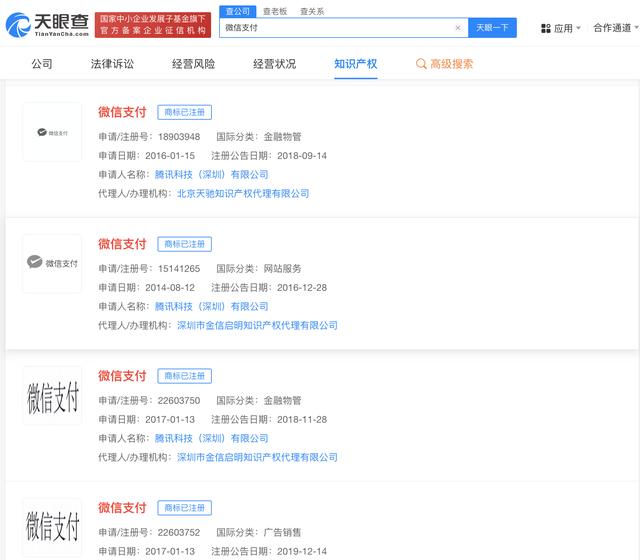Screen dimensions: 640x560
Task: Open 微信支付 title of trademark 22603750
Action: coord(122,376)
